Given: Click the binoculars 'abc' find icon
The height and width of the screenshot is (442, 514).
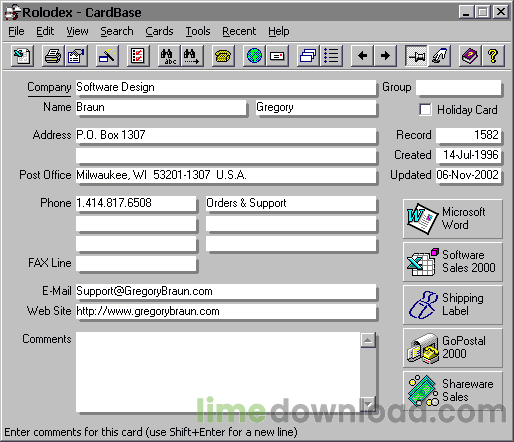Looking at the screenshot, I should 169,56.
